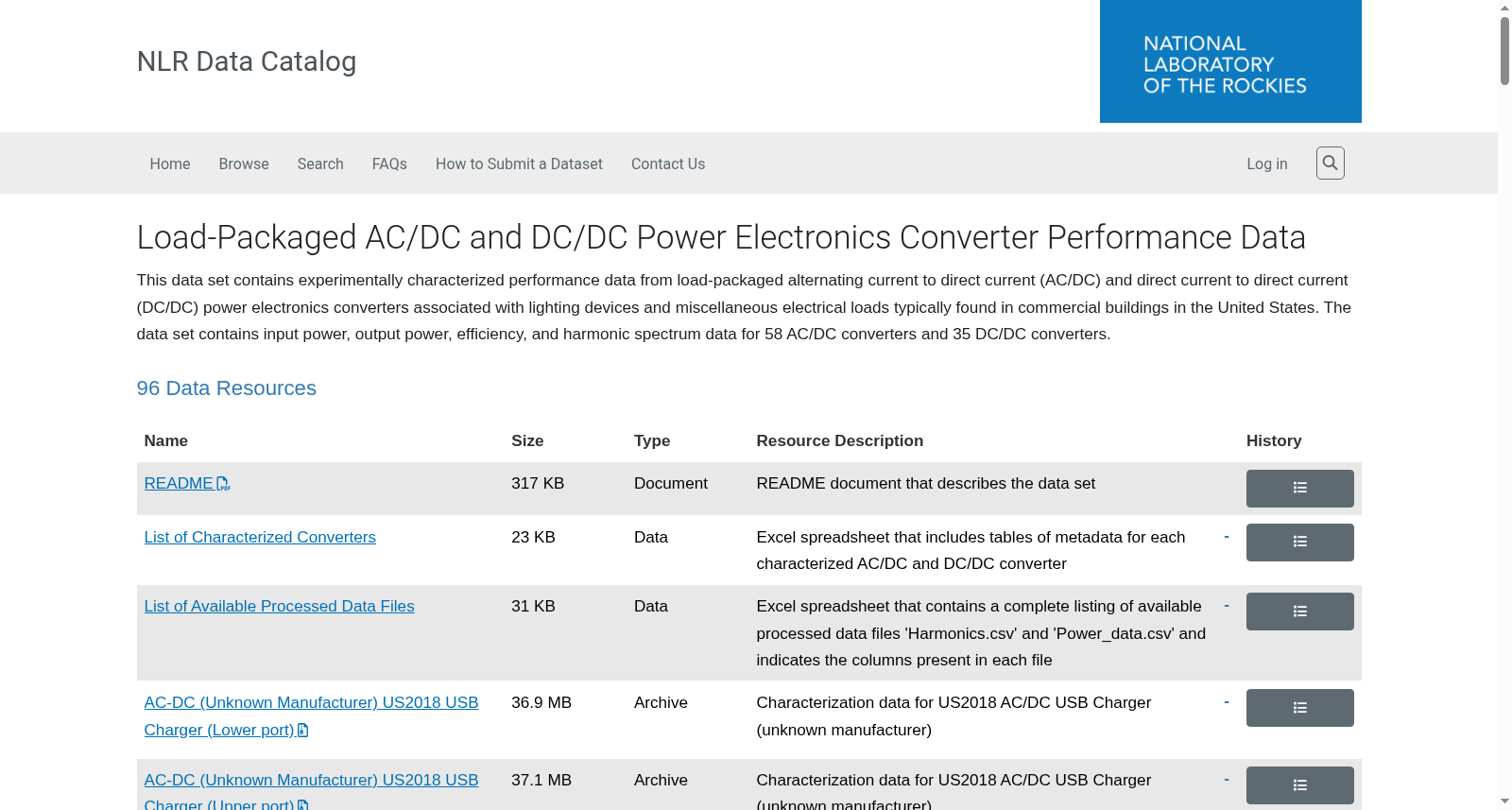This screenshot has width=1512, height=810.
Task: Click the page vertical scrollbar thumb
Action: [1504, 51]
